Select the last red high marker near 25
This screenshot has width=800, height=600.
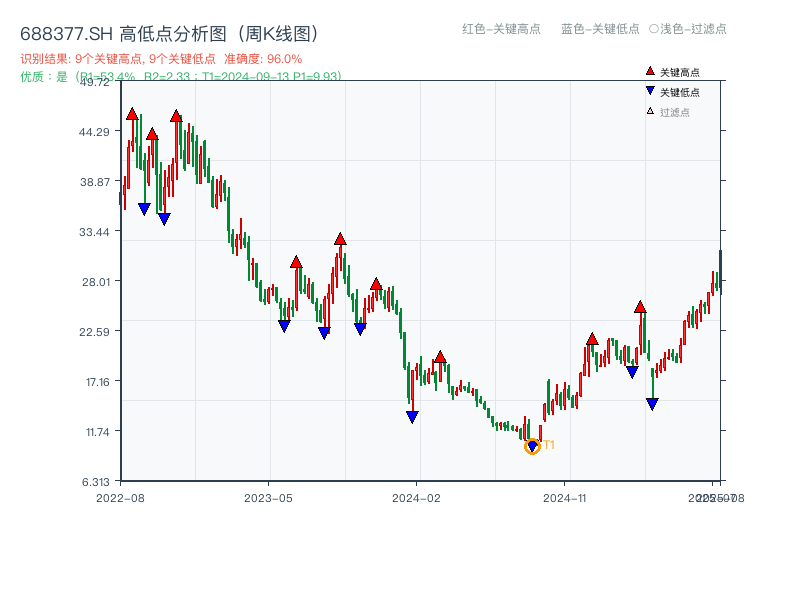[x=640, y=307]
